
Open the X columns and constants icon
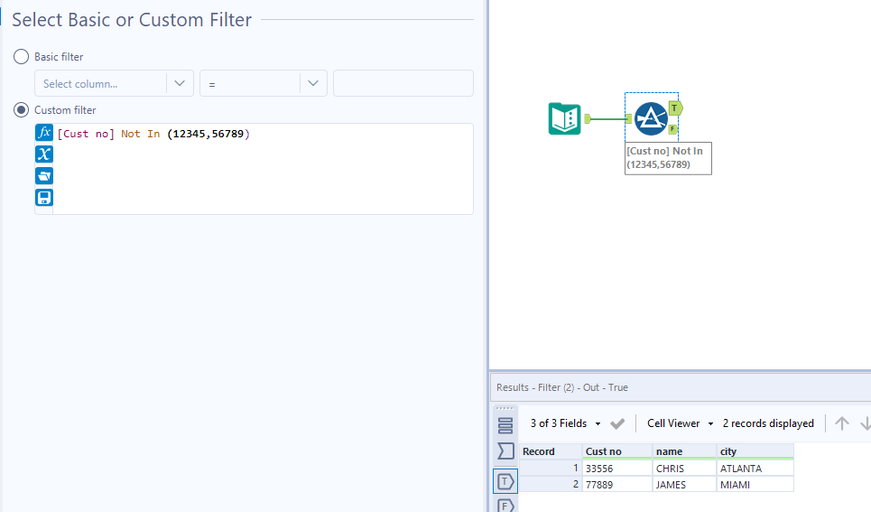tap(44, 154)
